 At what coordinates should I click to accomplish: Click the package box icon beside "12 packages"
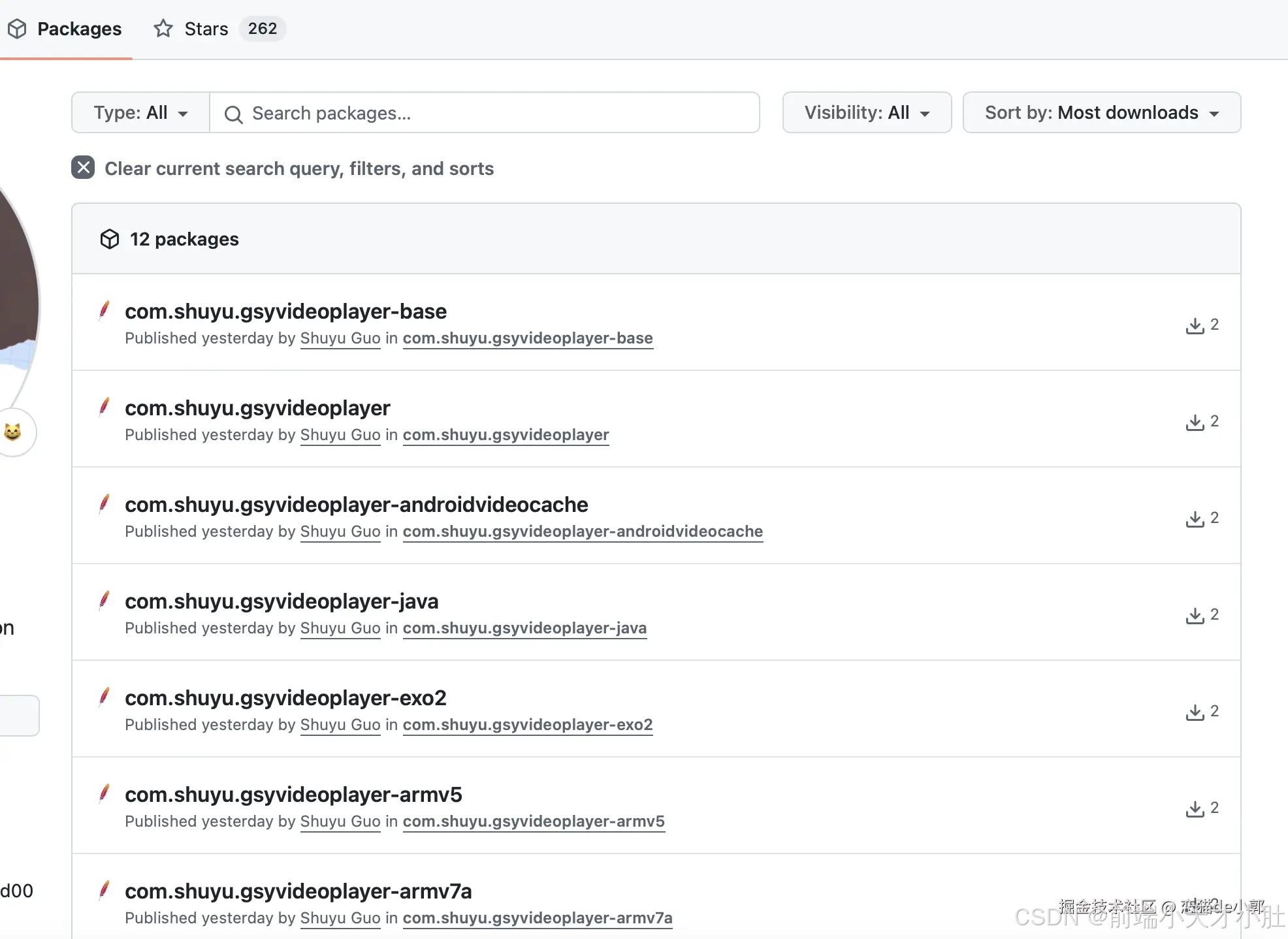point(110,239)
